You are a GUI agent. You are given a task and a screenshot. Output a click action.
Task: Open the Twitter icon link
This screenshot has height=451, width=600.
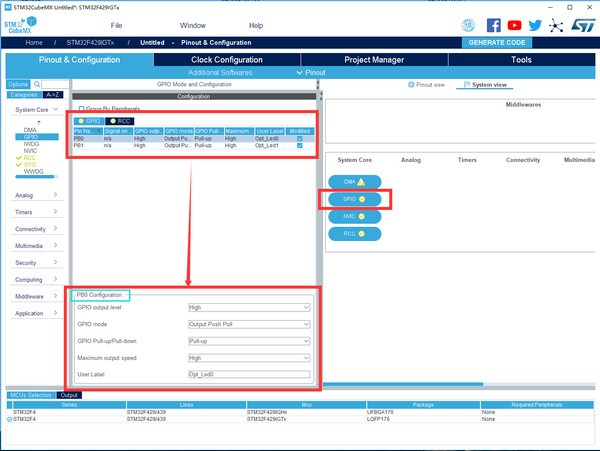pyautogui.click(x=536, y=25)
